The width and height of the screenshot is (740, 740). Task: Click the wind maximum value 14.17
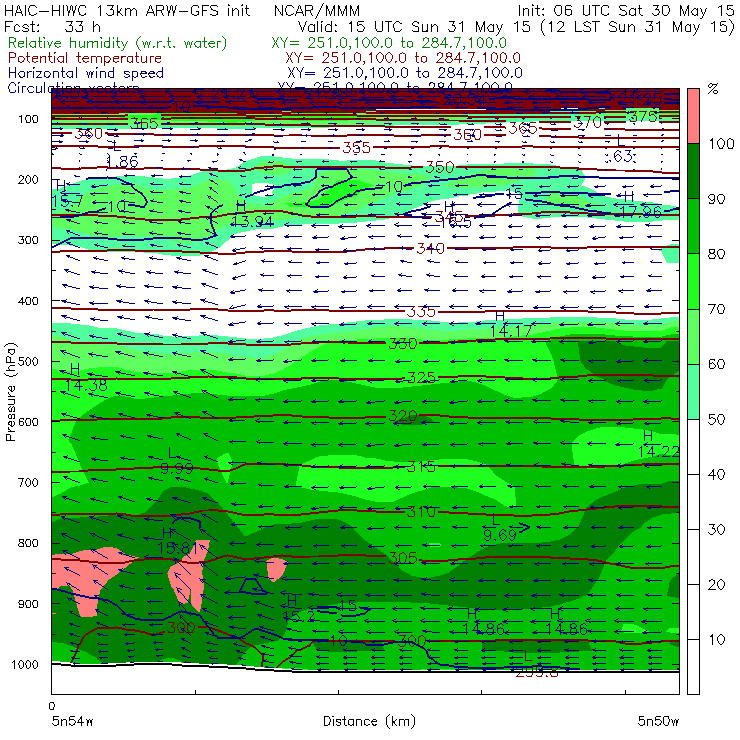click(511, 331)
